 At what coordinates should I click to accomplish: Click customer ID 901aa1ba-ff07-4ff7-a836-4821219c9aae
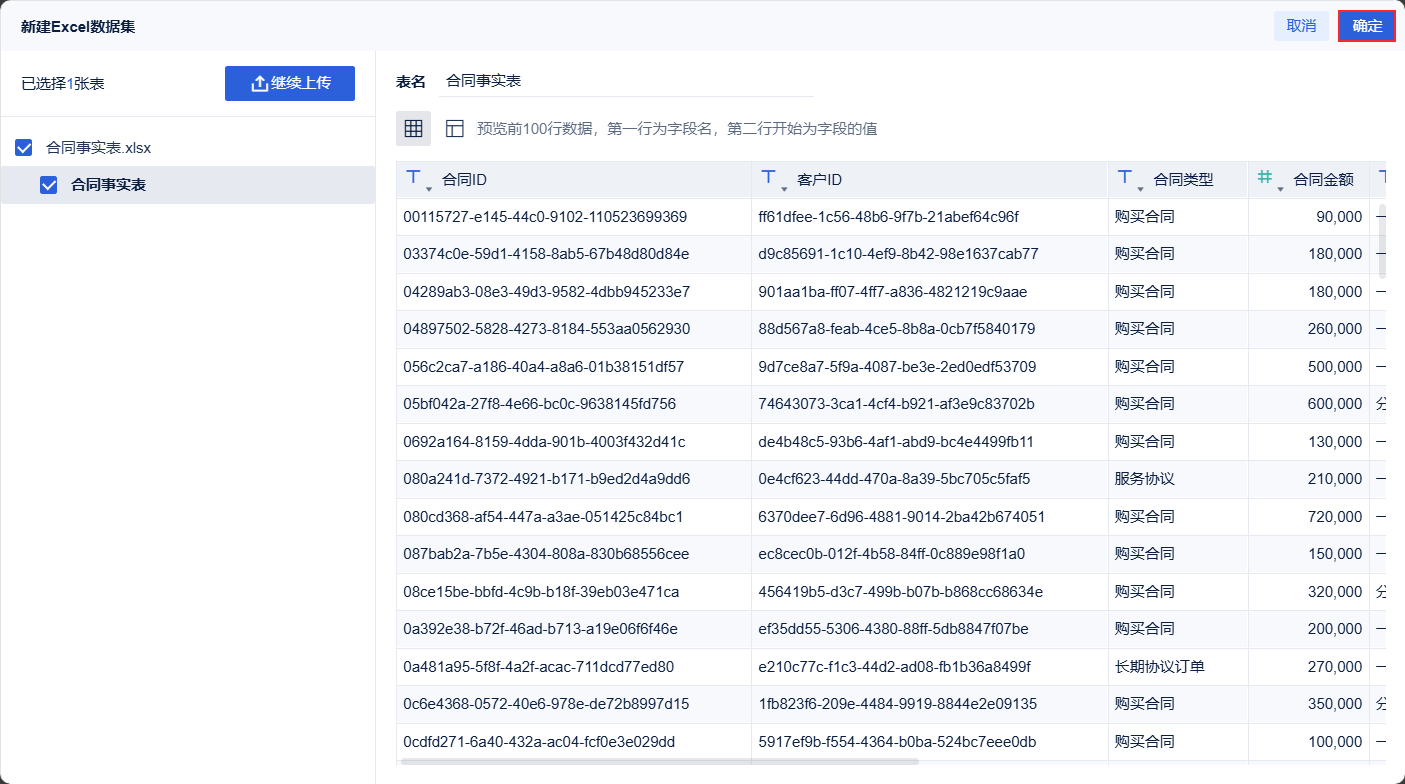893,292
